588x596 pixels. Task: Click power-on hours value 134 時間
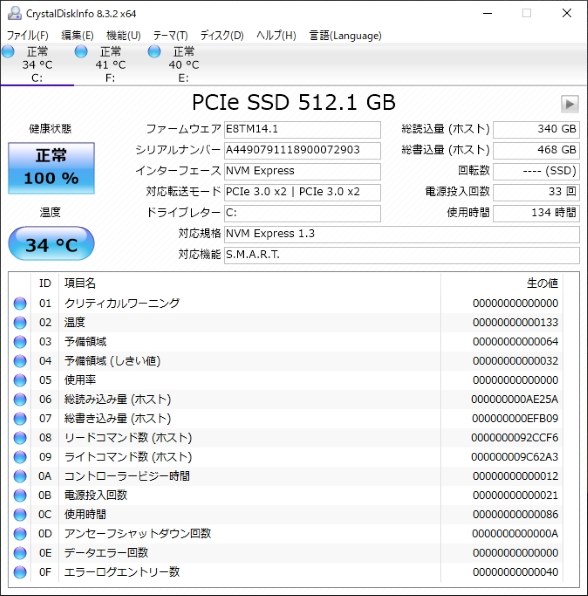click(536, 213)
